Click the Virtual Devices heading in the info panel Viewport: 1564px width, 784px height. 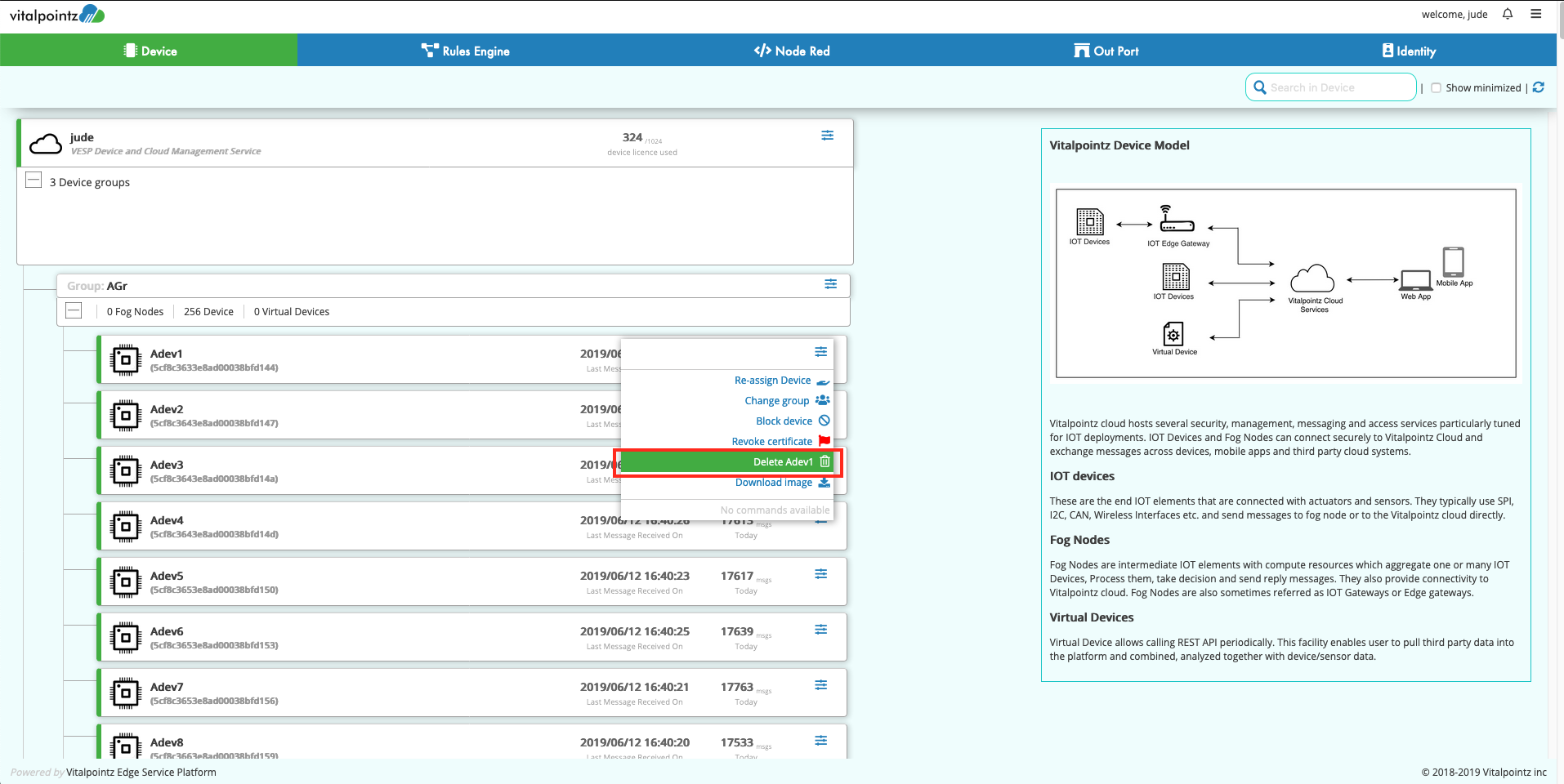tap(1092, 617)
